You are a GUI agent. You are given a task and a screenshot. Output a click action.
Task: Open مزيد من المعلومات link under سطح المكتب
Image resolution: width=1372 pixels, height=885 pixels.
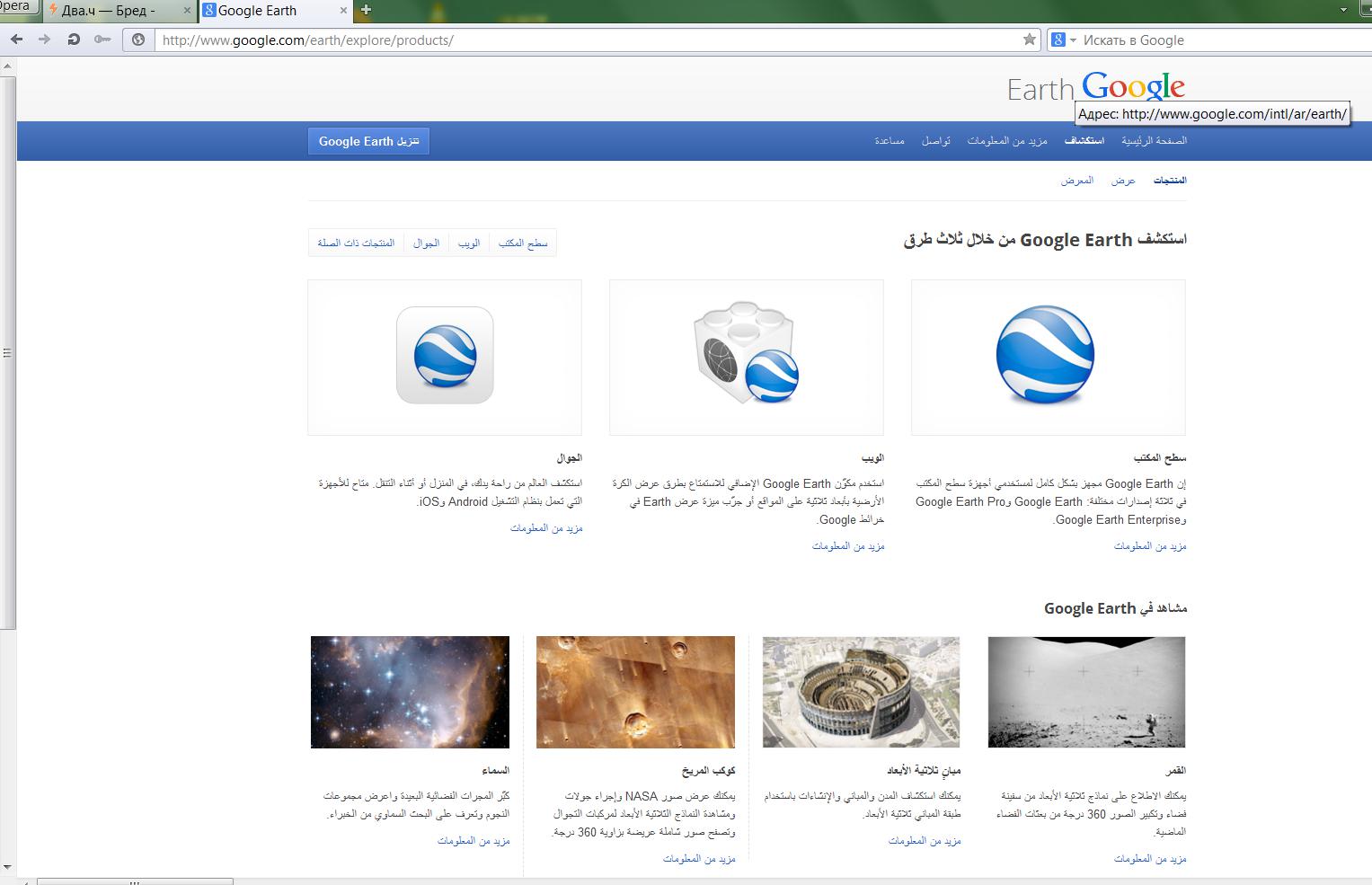[x=1150, y=546]
